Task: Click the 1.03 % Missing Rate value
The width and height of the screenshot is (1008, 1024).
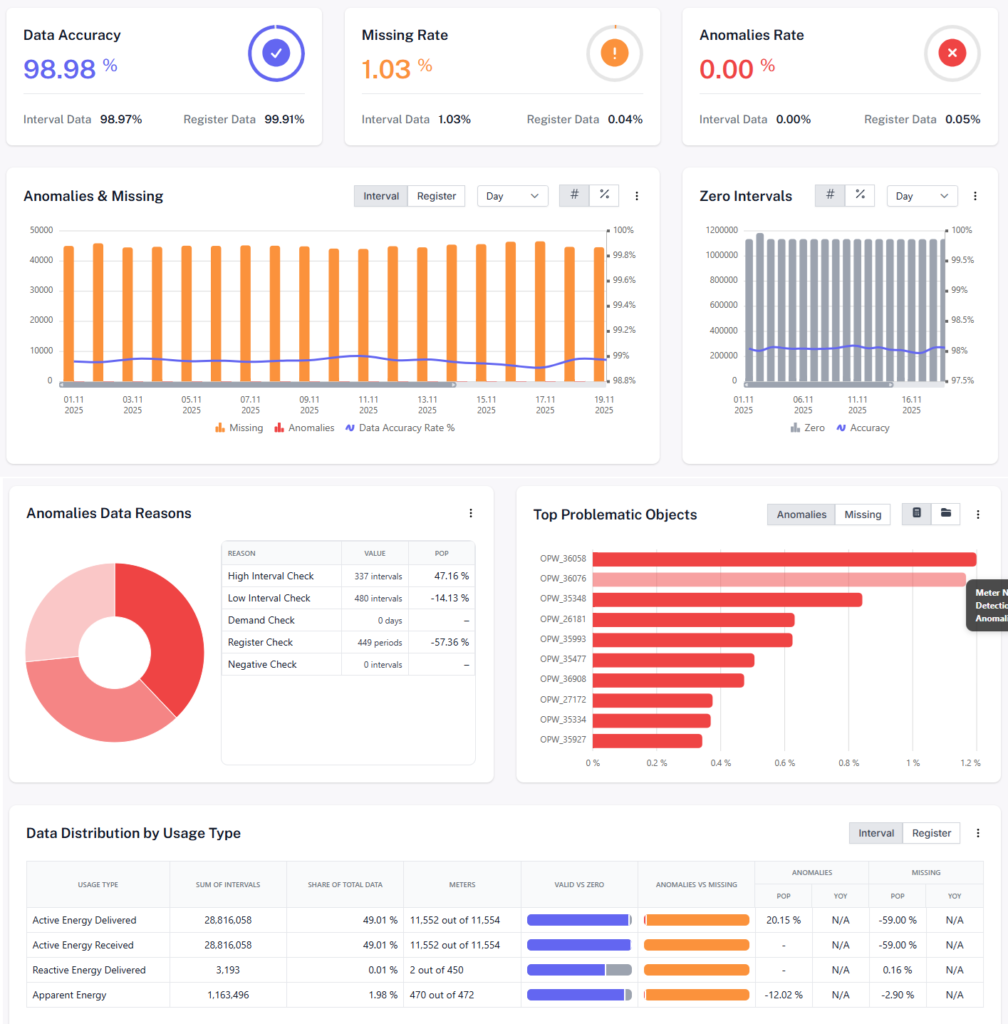Action: tap(397, 69)
